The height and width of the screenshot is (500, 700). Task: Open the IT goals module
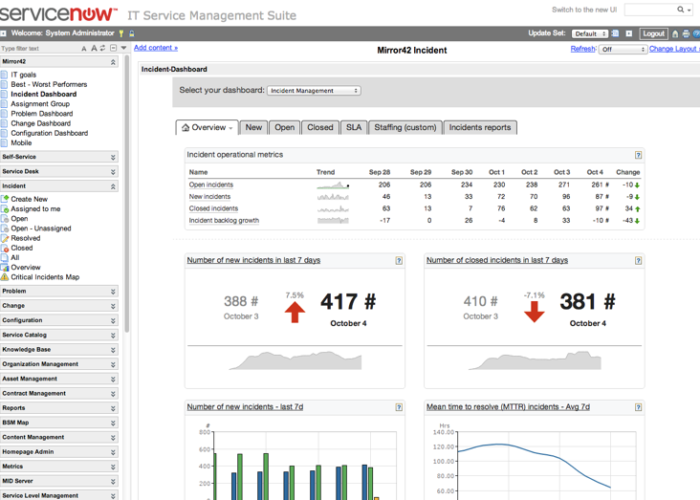[x=23, y=75]
